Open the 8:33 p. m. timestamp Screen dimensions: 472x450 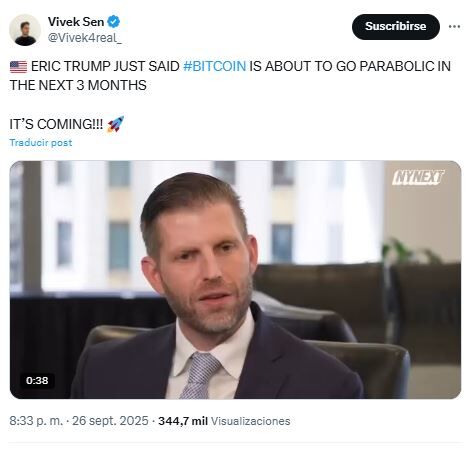click(36, 421)
